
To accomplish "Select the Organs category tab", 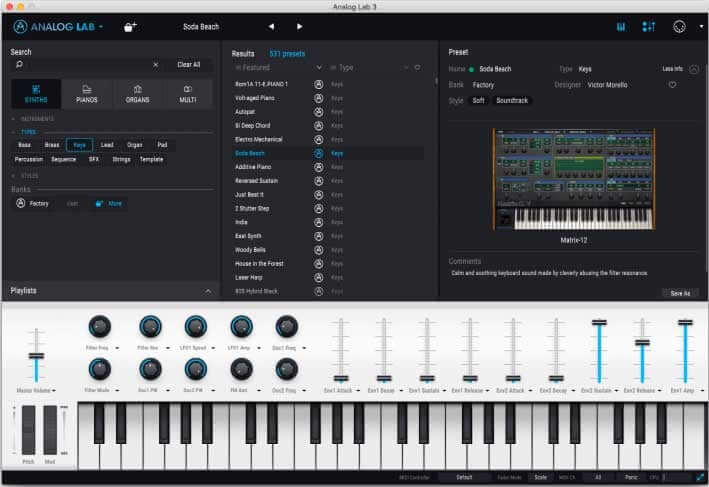I will point(137,94).
